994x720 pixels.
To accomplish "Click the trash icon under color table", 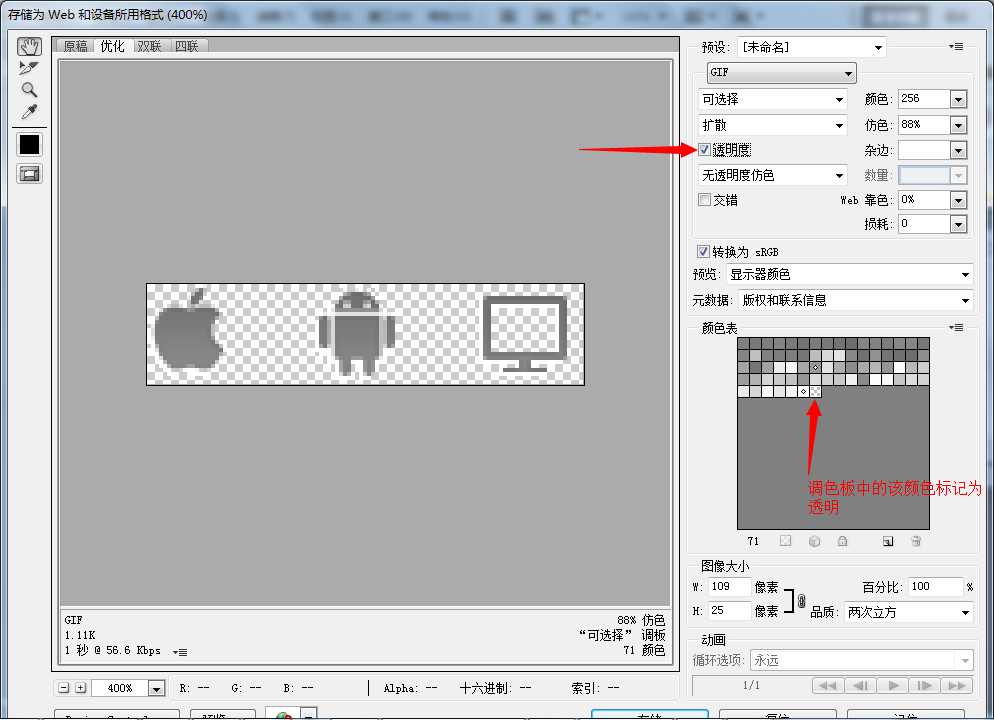I will [916, 541].
